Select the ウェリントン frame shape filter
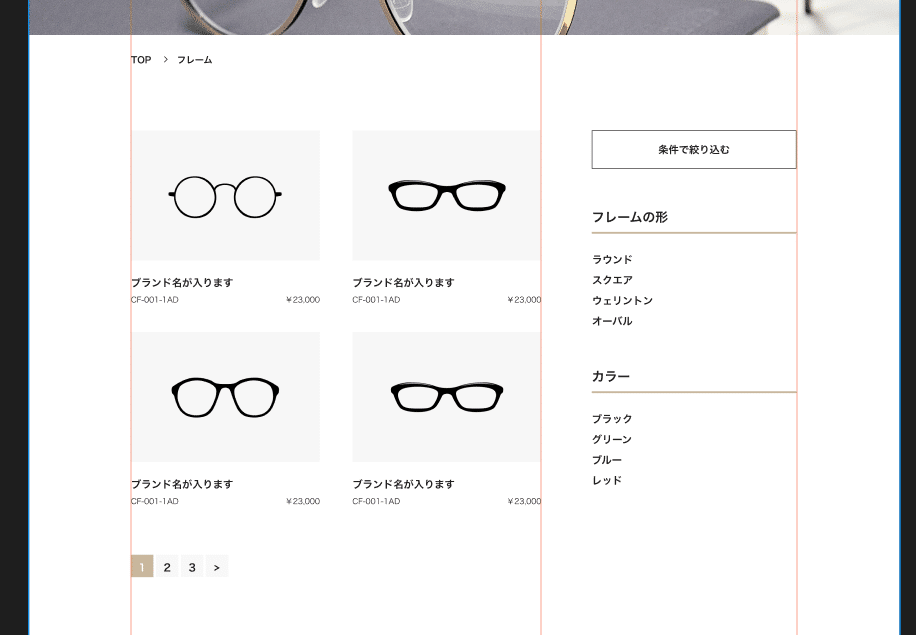 click(622, 300)
